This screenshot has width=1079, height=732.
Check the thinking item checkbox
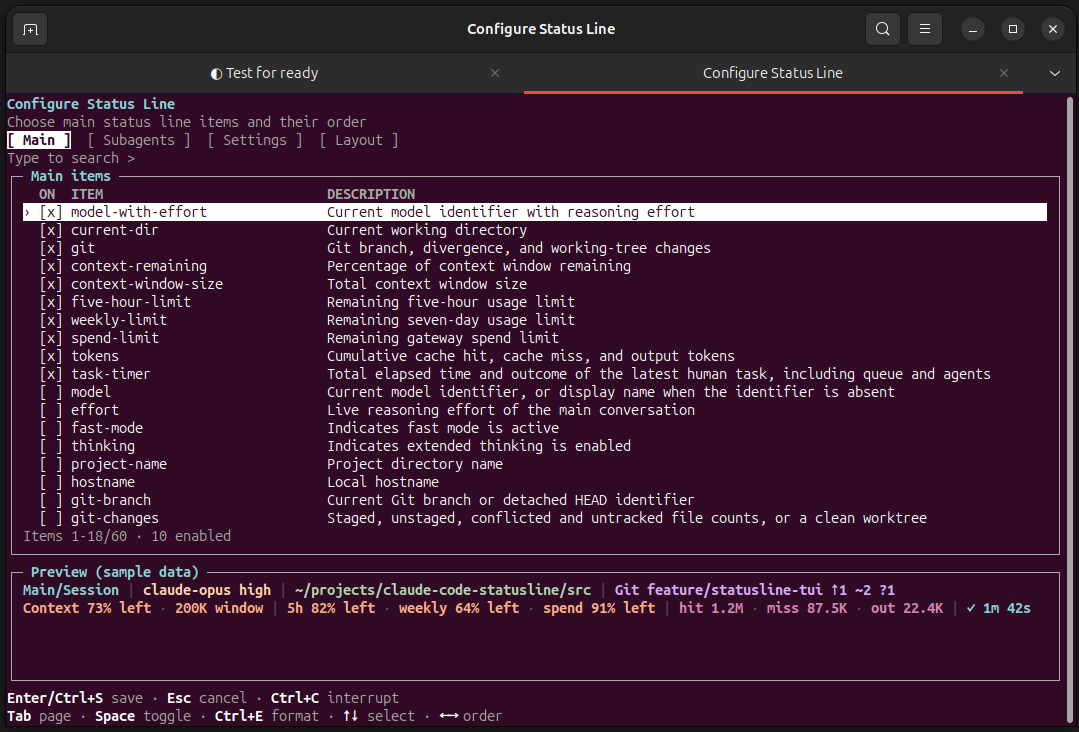[51, 446]
